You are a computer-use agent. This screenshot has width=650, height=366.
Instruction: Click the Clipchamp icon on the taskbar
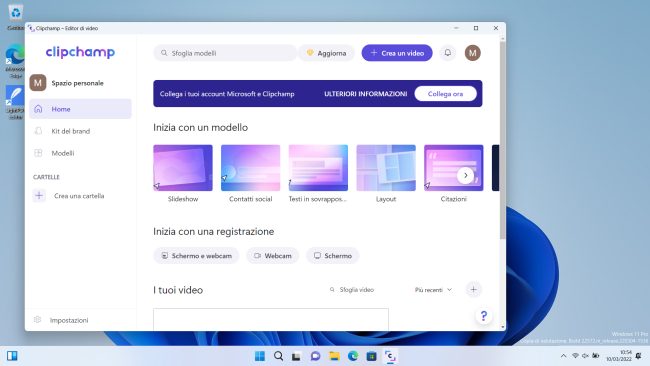point(390,356)
